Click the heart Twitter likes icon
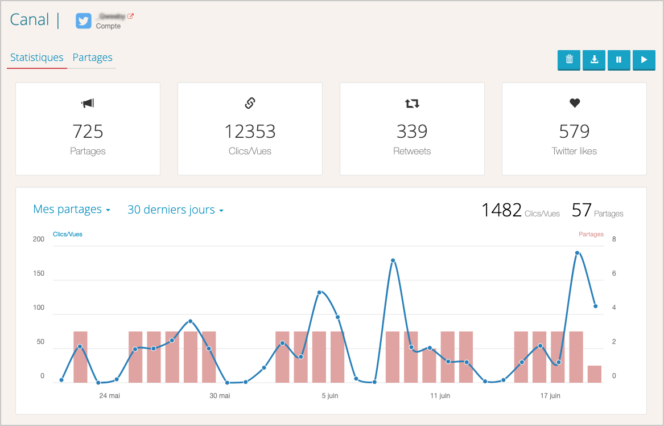Image resolution: width=664 pixels, height=426 pixels. pyautogui.click(x=574, y=103)
